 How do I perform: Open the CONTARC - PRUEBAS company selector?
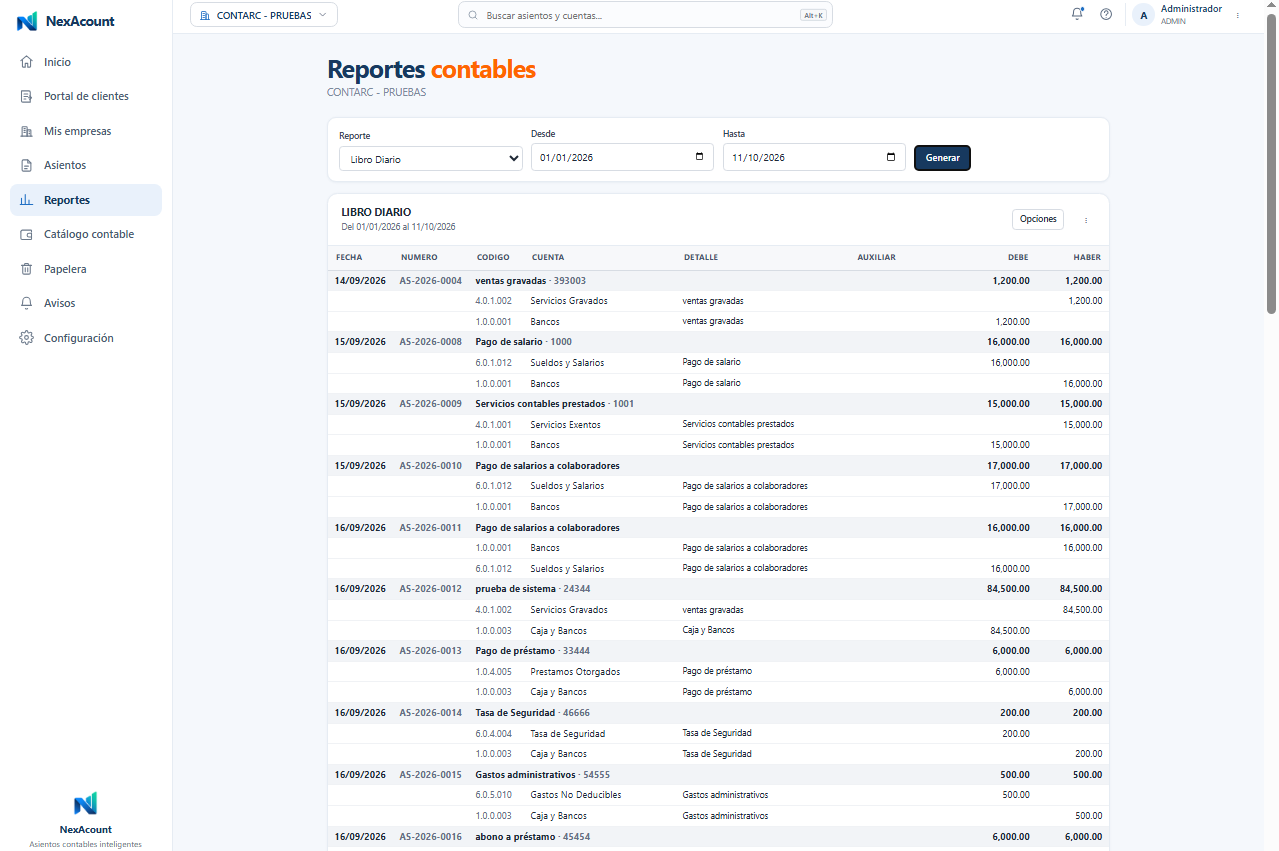tap(264, 15)
